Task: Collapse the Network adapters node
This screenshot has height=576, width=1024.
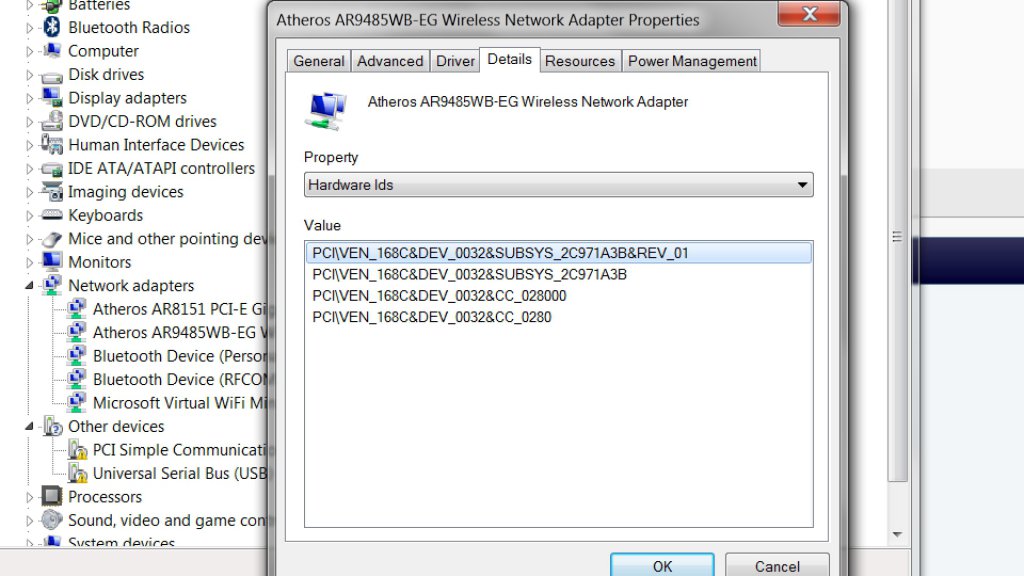Action: point(29,285)
